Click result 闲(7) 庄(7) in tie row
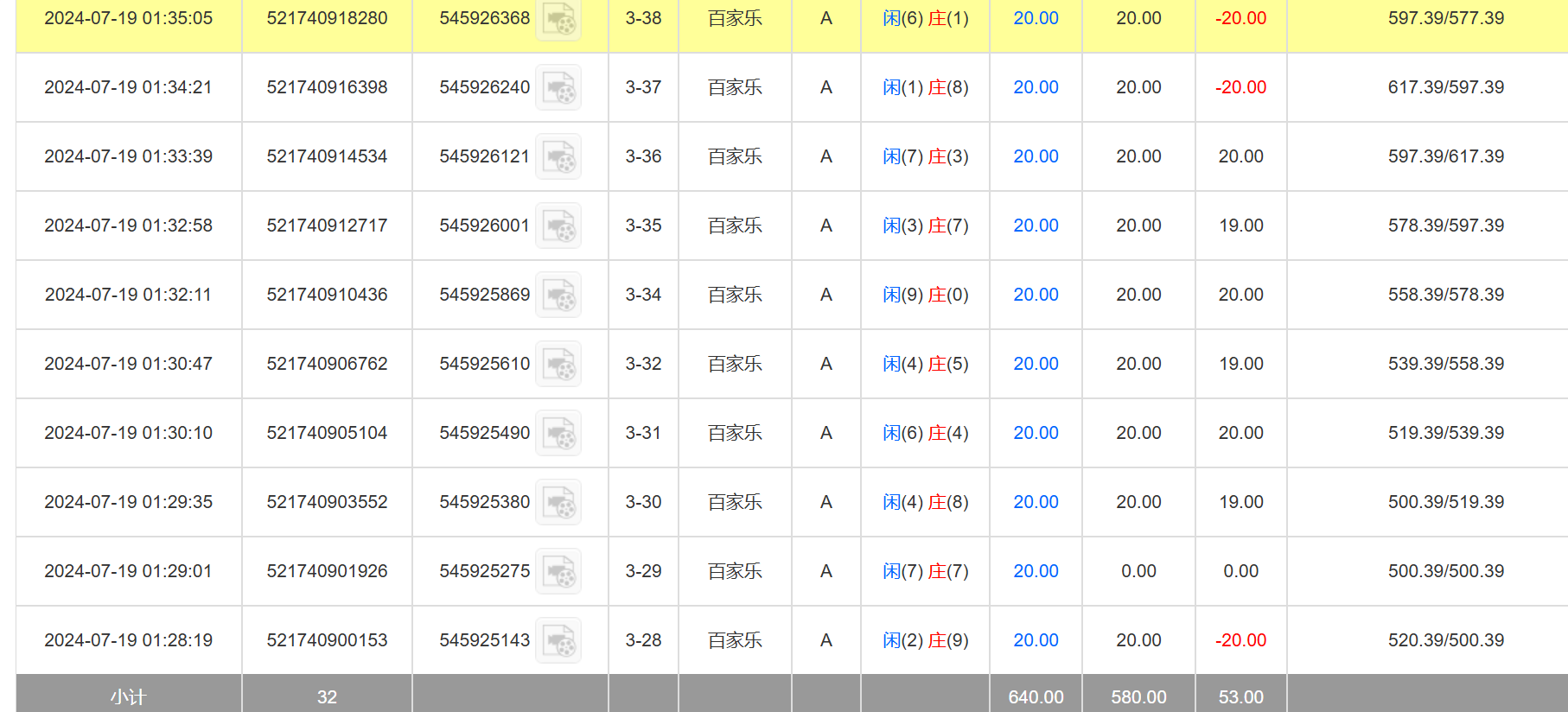 click(925, 571)
